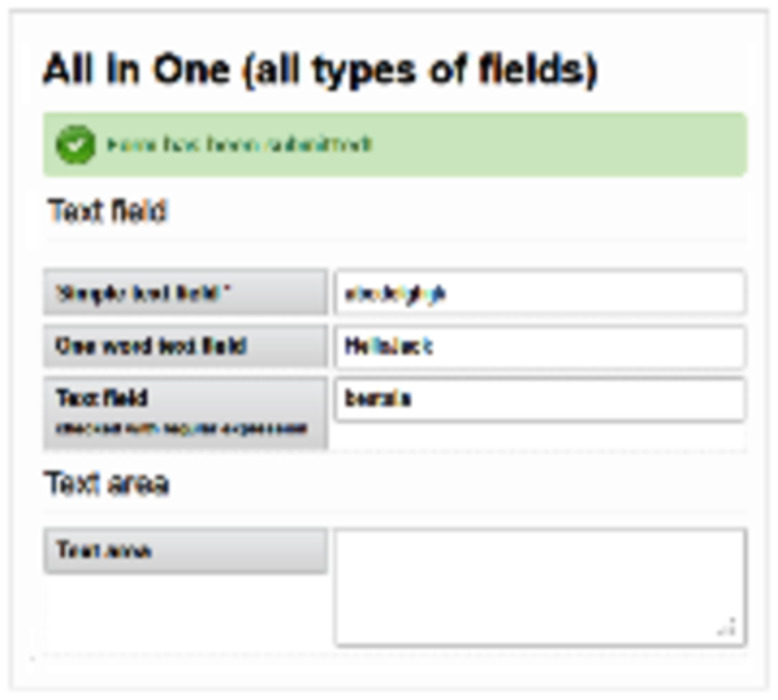The width and height of the screenshot is (778, 700).
Task: Click the divider under Text field heading
Action: coord(395,241)
